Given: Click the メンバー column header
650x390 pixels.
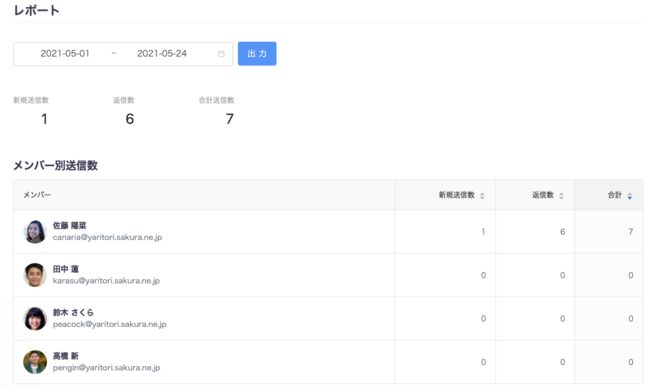Looking at the screenshot, I should tap(37, 195).
